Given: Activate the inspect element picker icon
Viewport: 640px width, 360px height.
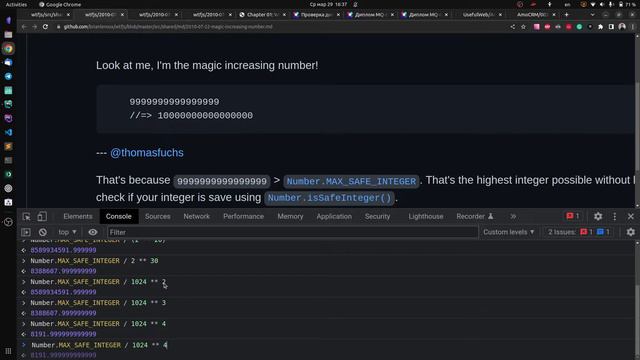Looking at the screenshot, I should (x=27, y=216).
